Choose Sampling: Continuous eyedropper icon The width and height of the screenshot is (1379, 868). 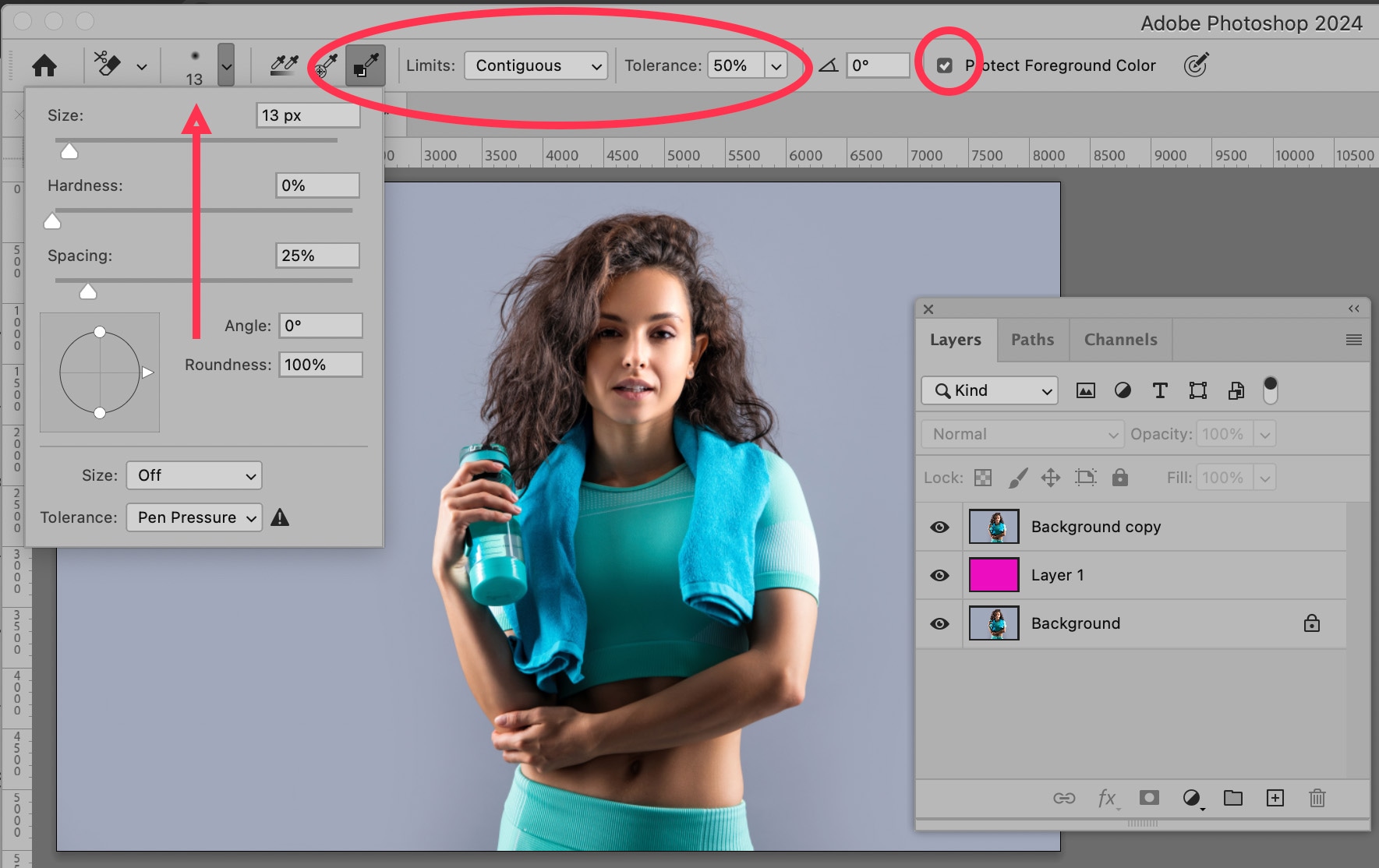[284, 65]
